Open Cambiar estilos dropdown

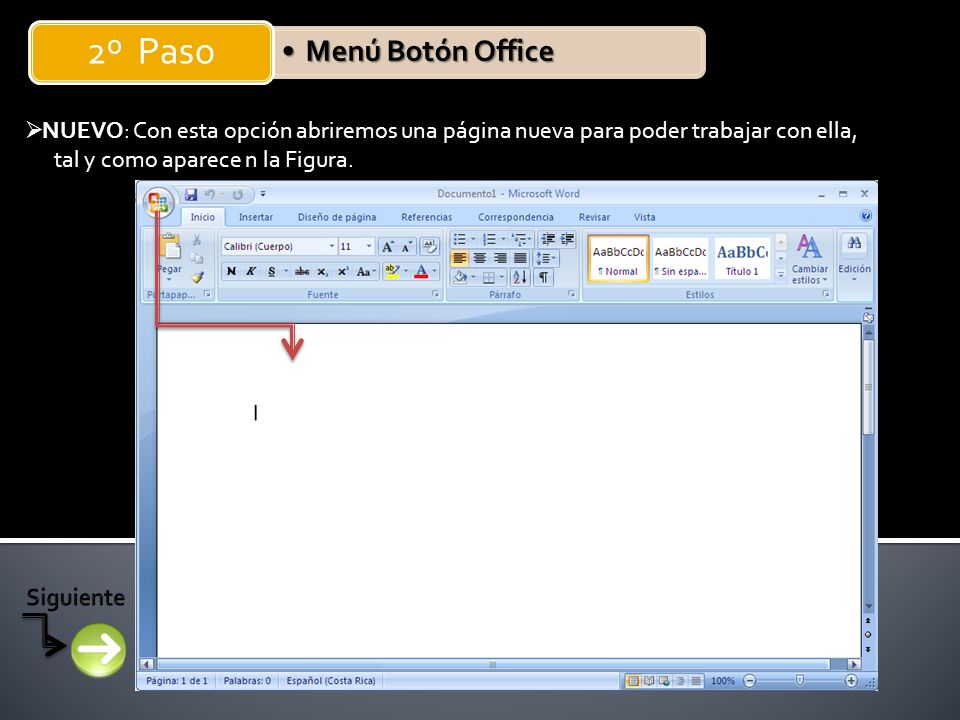[x=809, y=260]
